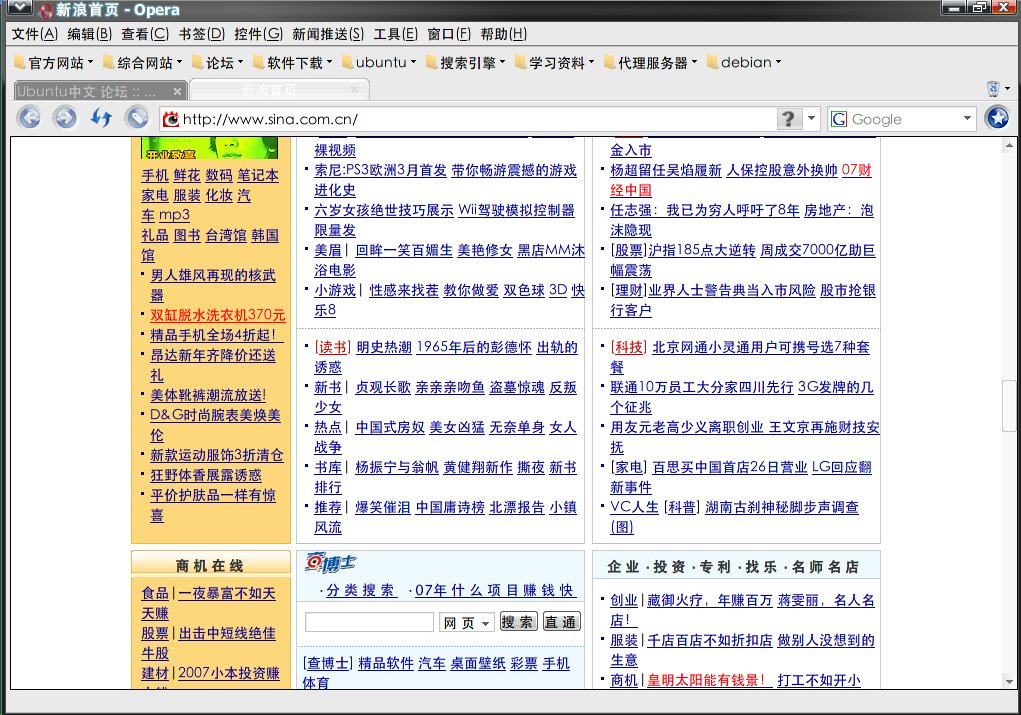
Task: Click the 美体靴裤潮流放送! link
Action: click(x=208, y=395)
